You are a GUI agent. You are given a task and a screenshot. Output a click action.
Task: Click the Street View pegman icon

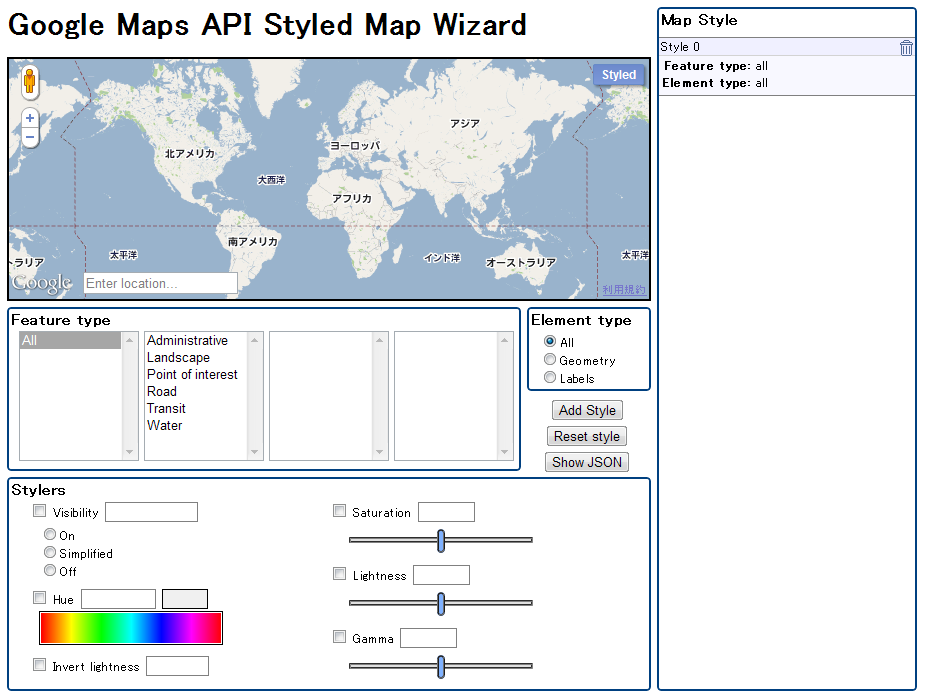29,81
